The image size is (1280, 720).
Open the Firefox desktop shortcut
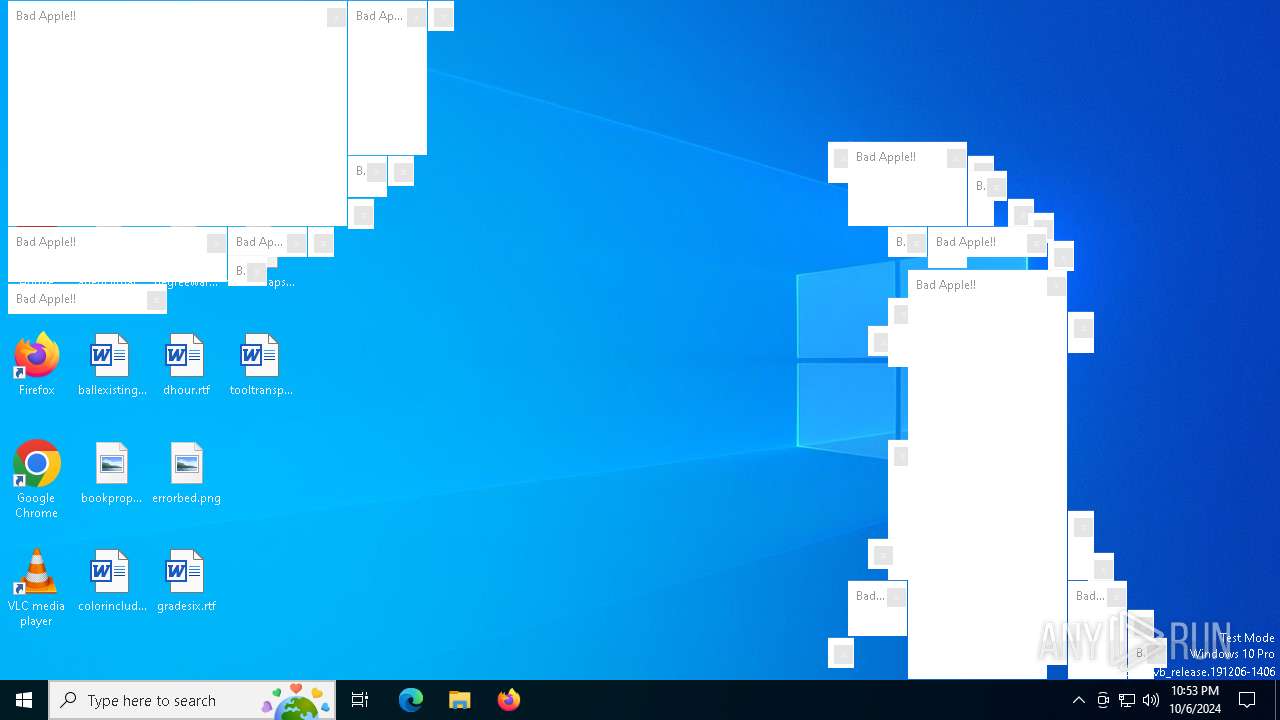36,365
